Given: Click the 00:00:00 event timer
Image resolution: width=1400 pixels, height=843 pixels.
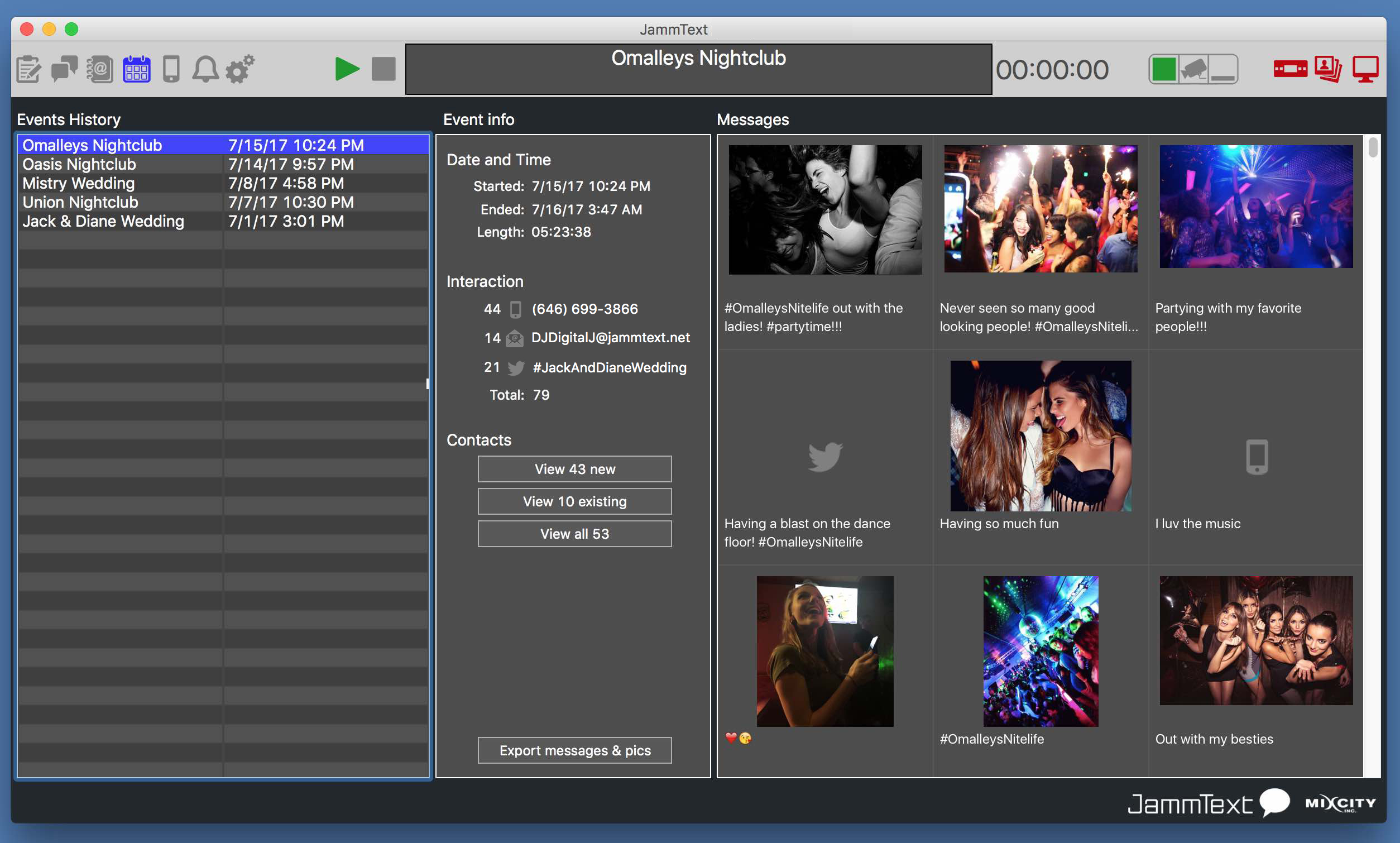Looking at the screenshot, I should click(x=1052, y=70).
